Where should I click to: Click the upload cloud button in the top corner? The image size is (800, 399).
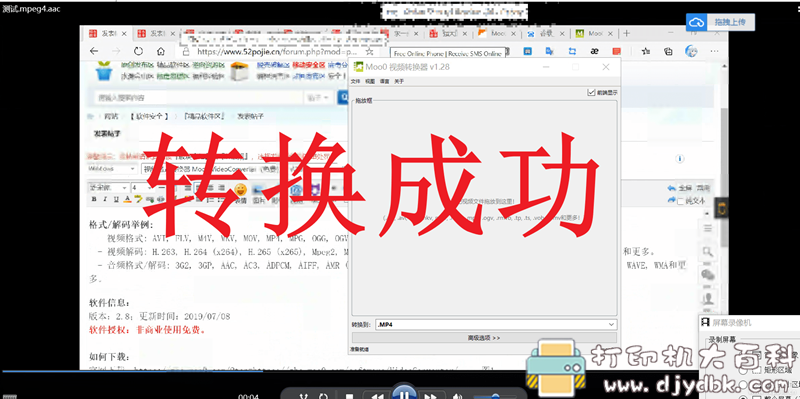tap(720, 22)
